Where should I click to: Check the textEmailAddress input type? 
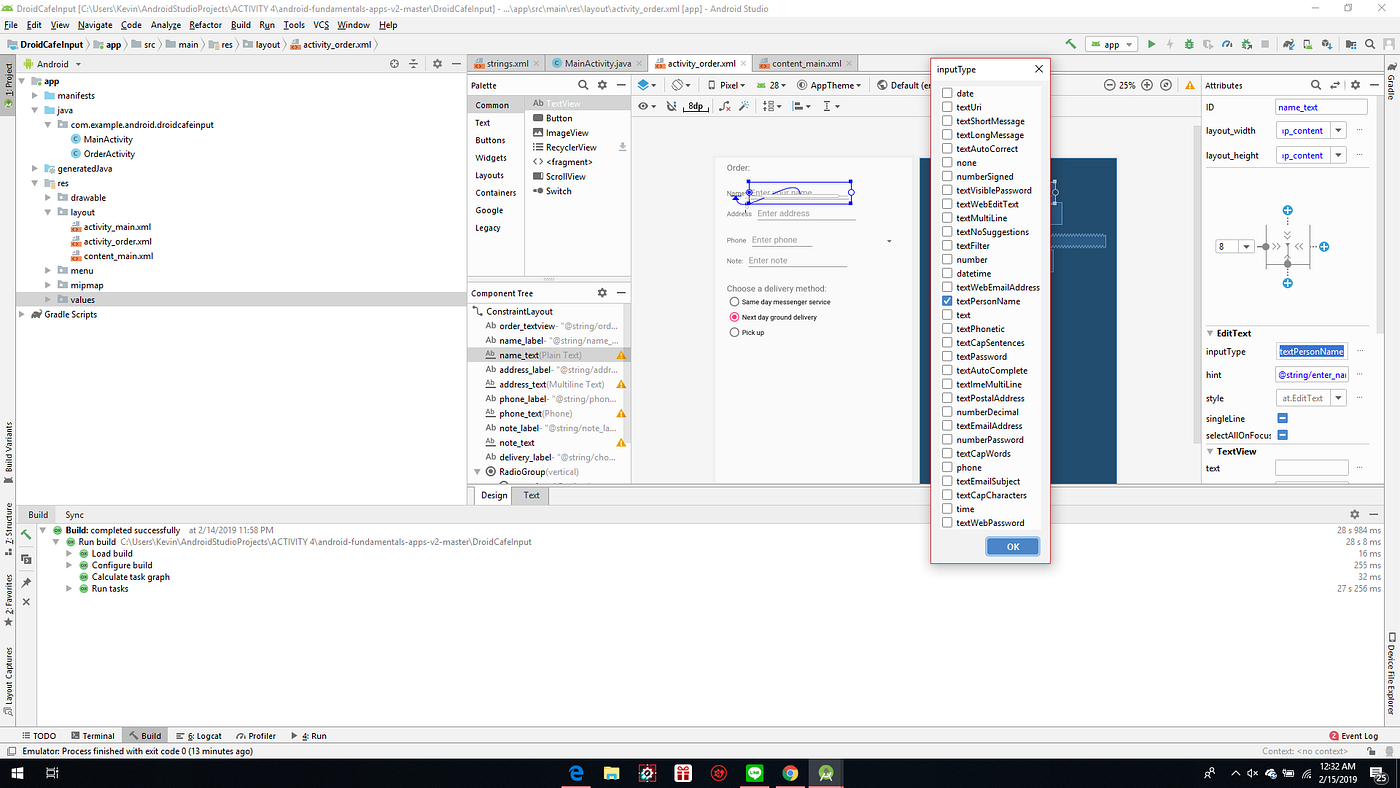[x=946, y=425]
